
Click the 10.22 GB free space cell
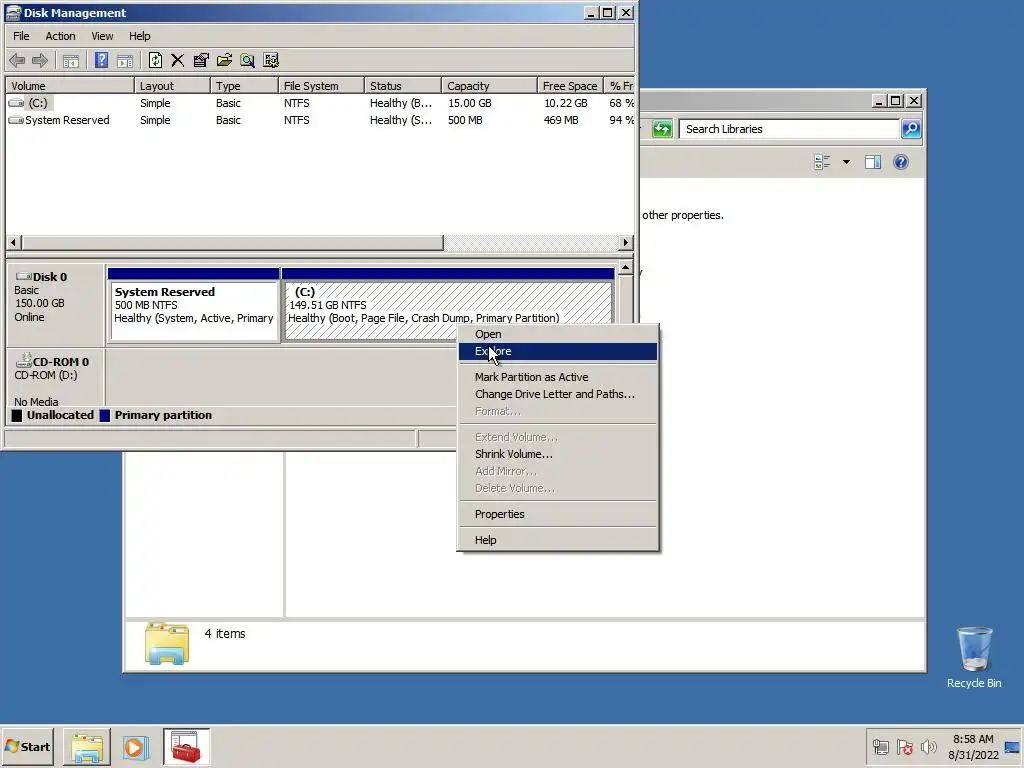[566, 103]
